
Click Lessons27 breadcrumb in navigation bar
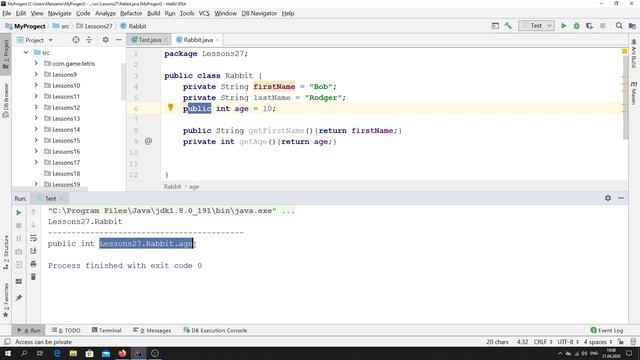pos(95,26)
